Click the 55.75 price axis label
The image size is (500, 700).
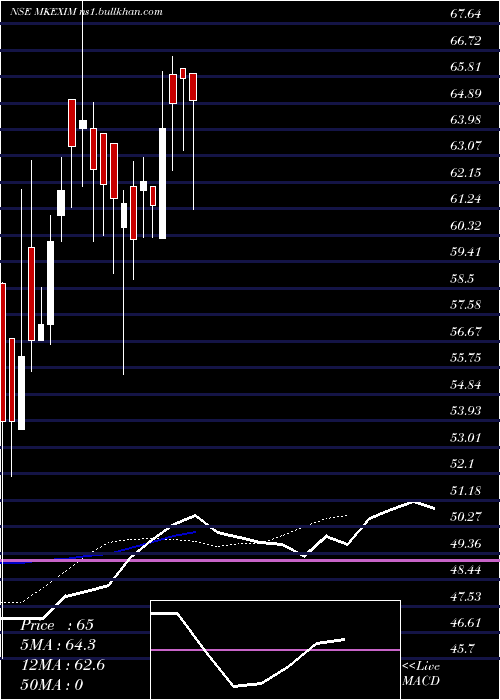(x=466, y=358)
